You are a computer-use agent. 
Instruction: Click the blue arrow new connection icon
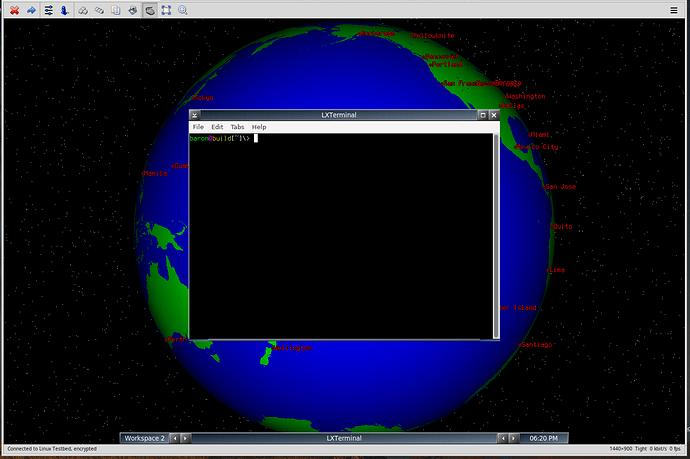tap(31, 10)
